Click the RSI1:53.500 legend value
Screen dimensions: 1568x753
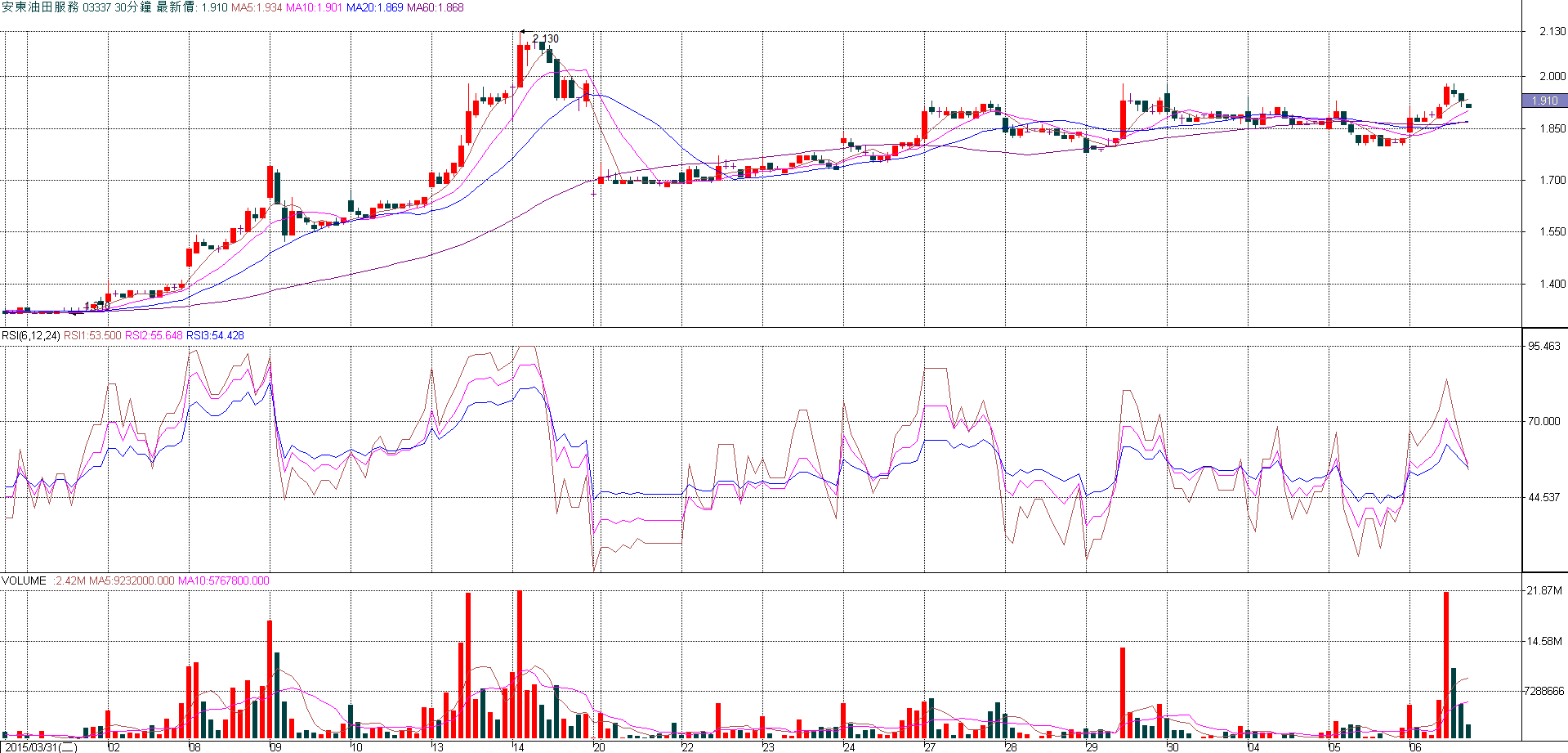tap(92, 335)
